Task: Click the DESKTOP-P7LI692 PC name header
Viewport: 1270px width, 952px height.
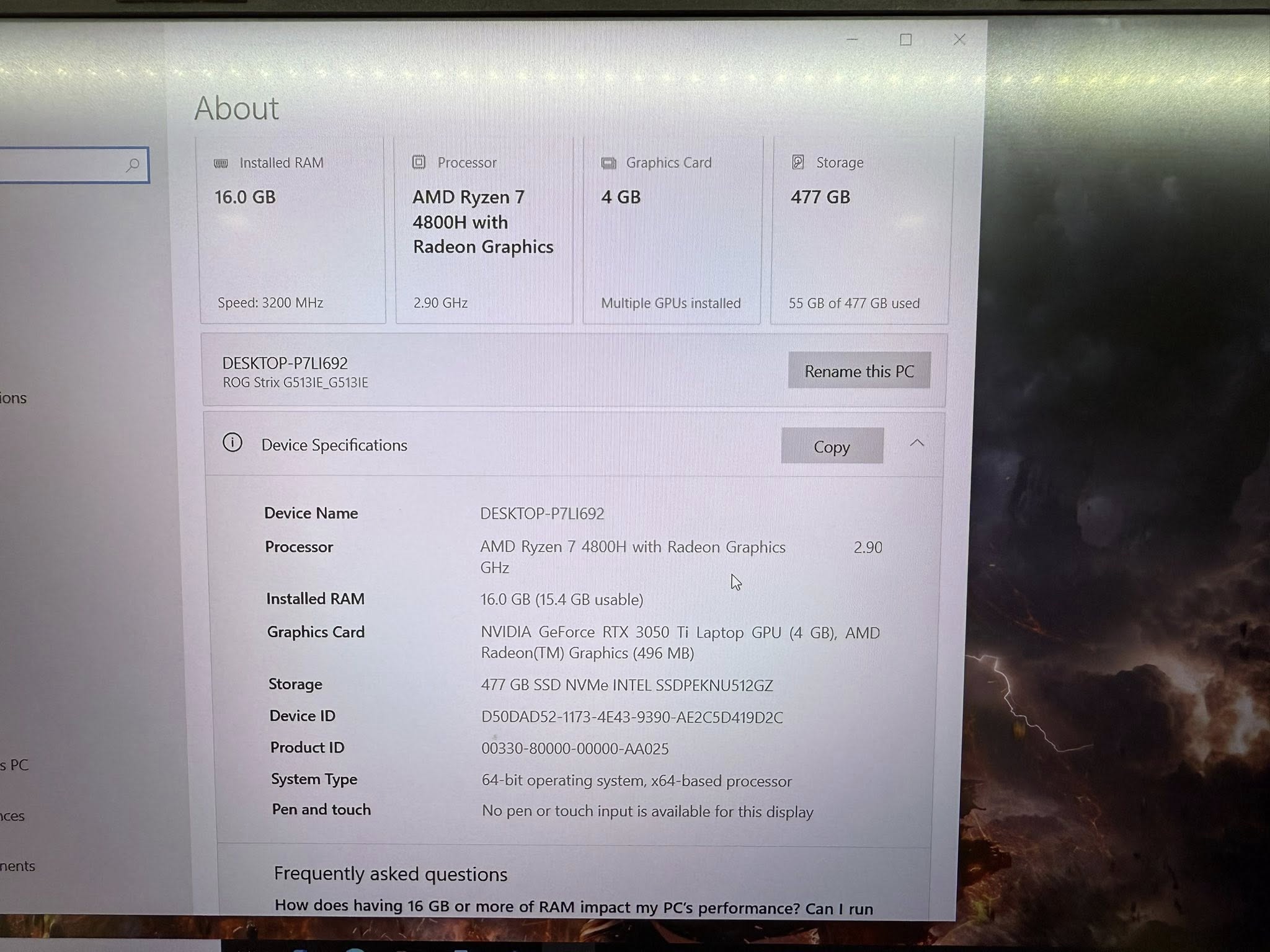Action: tap(285, 363)
